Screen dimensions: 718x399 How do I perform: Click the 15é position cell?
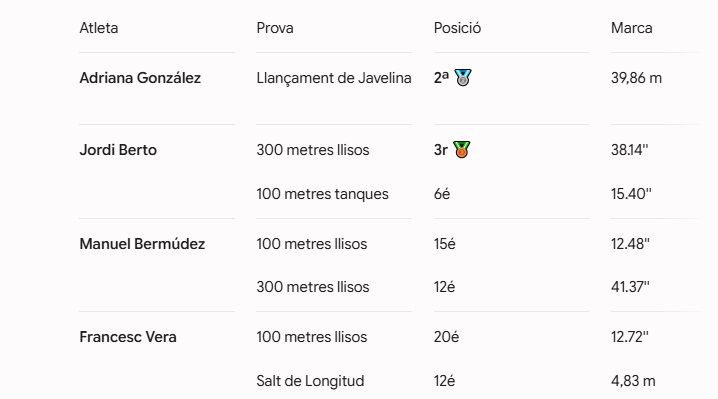click(445, 244)
